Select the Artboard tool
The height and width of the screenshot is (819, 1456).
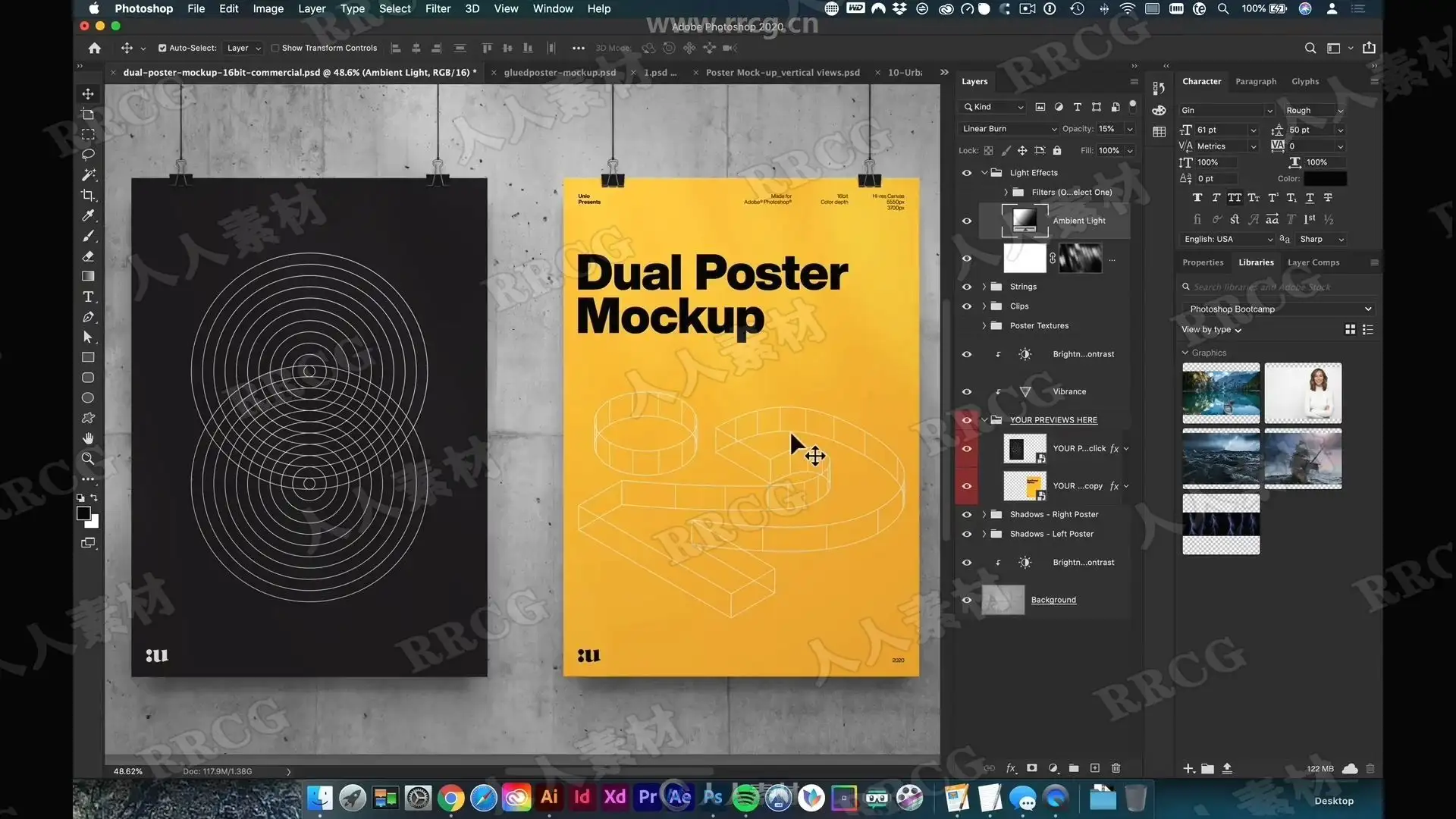pyautogui.click(x=88, y=115)
